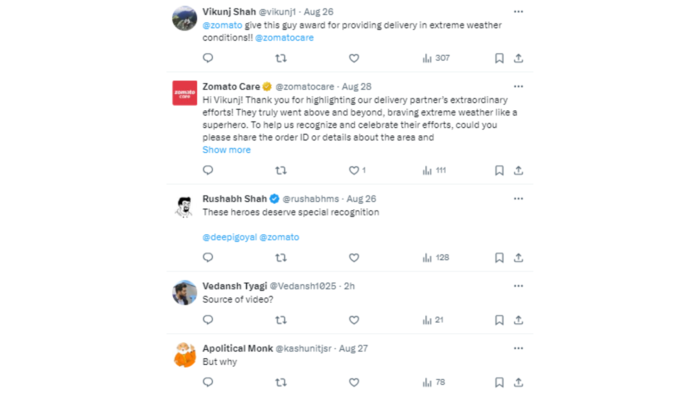
Task: Expand Zomato Care tweet with Show more
Action: point(226,150)
